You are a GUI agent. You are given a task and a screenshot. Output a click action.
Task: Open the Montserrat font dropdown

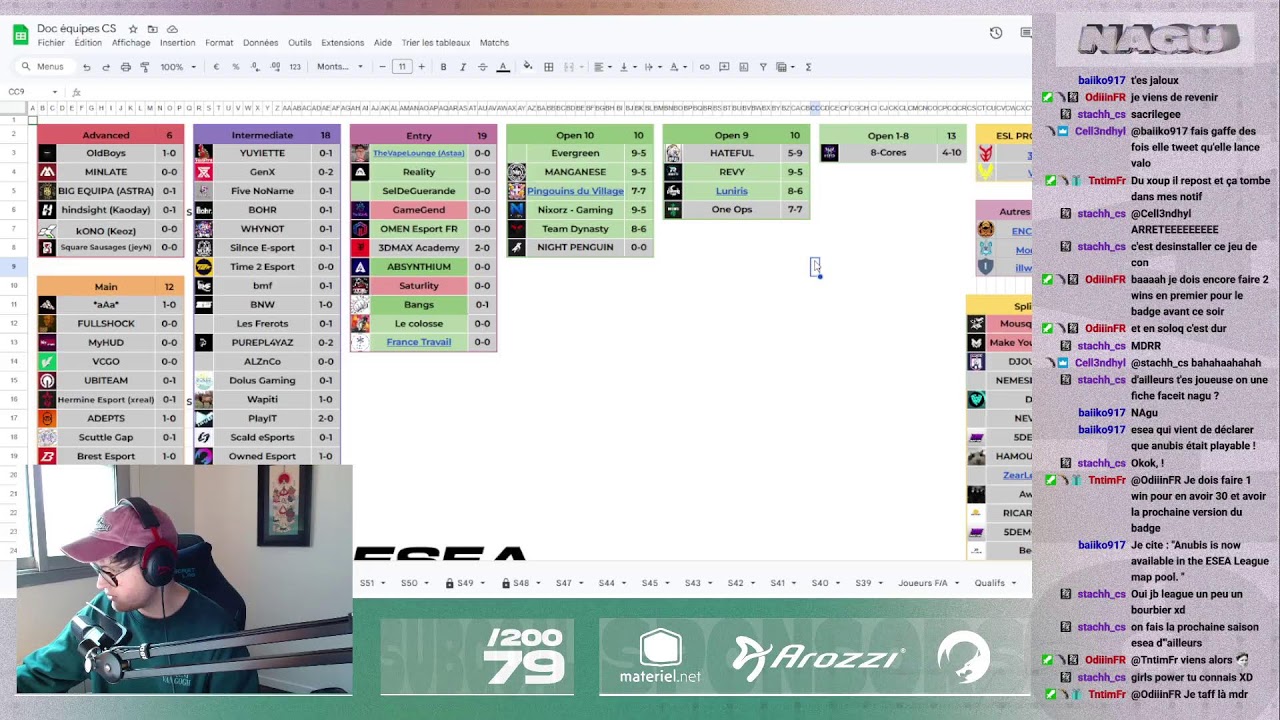[x=340, y=67]
